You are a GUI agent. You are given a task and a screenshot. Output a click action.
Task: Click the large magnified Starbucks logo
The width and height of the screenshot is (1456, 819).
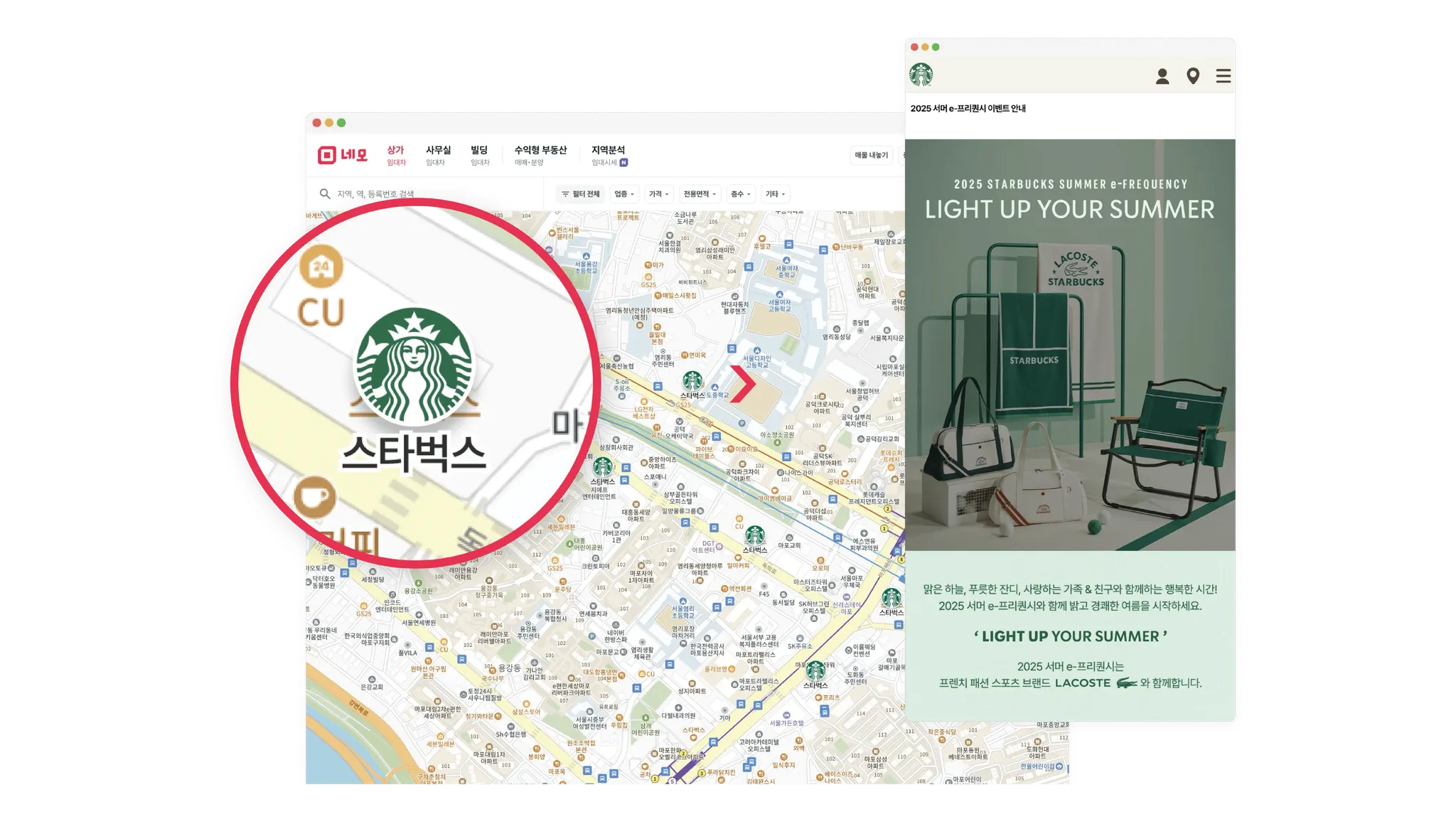[x=414, y=365]
